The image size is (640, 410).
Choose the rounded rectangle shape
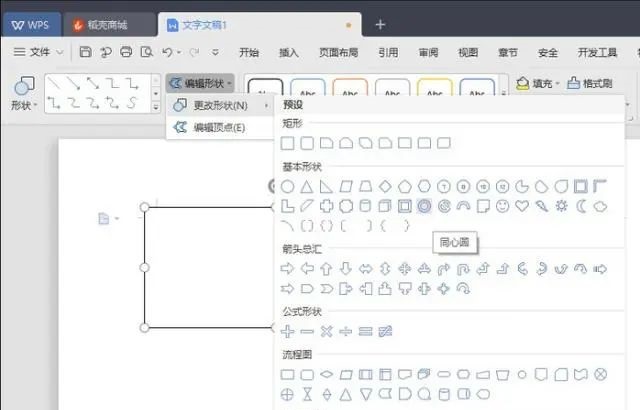(x=307, y=143)
